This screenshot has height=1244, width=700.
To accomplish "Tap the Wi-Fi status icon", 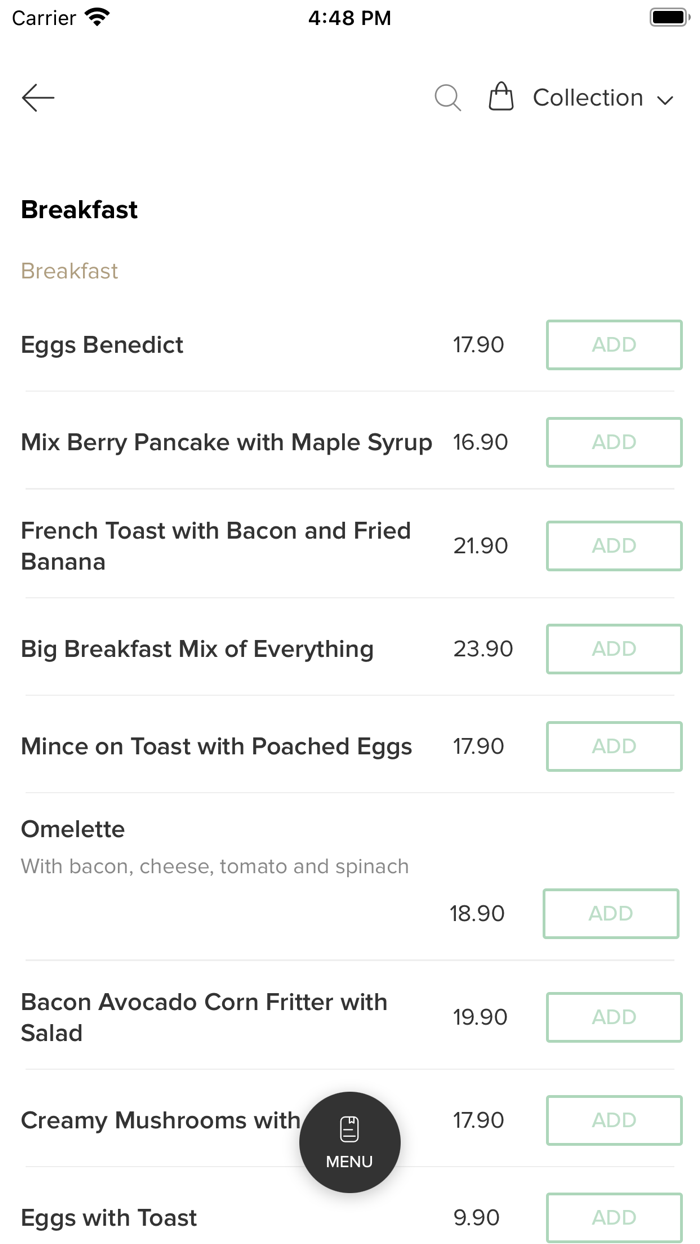I will tap(97, 18).
